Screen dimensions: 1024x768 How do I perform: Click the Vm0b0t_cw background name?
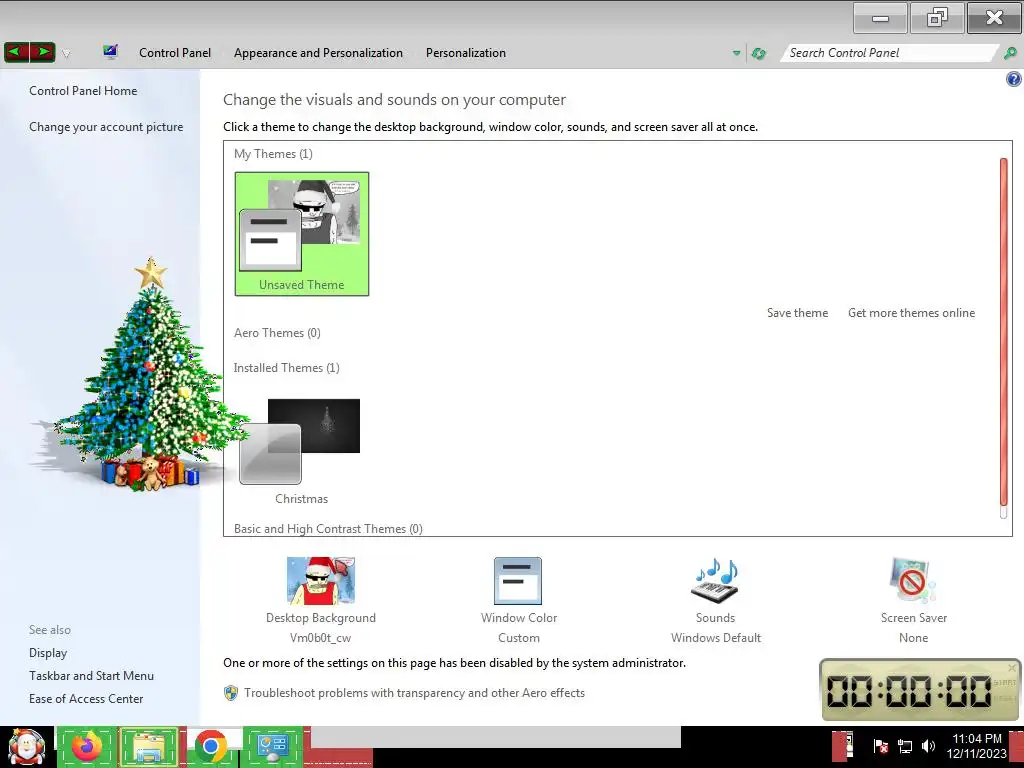tap(321, 638)
